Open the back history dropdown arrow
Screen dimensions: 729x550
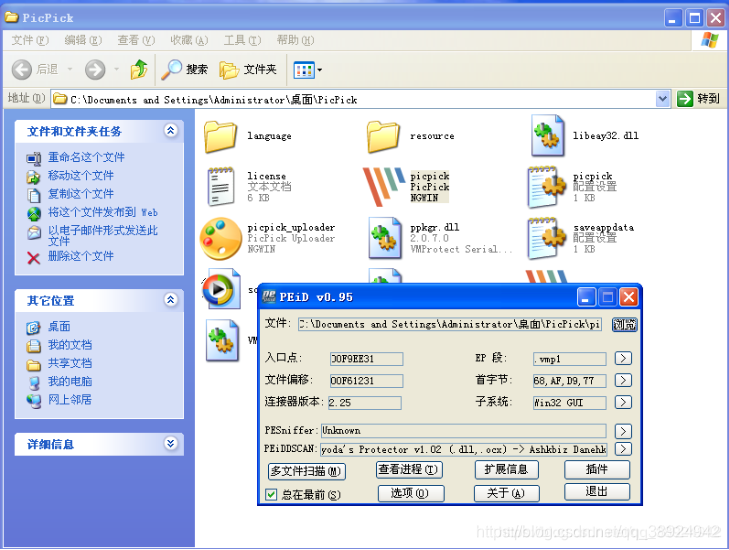70,70
